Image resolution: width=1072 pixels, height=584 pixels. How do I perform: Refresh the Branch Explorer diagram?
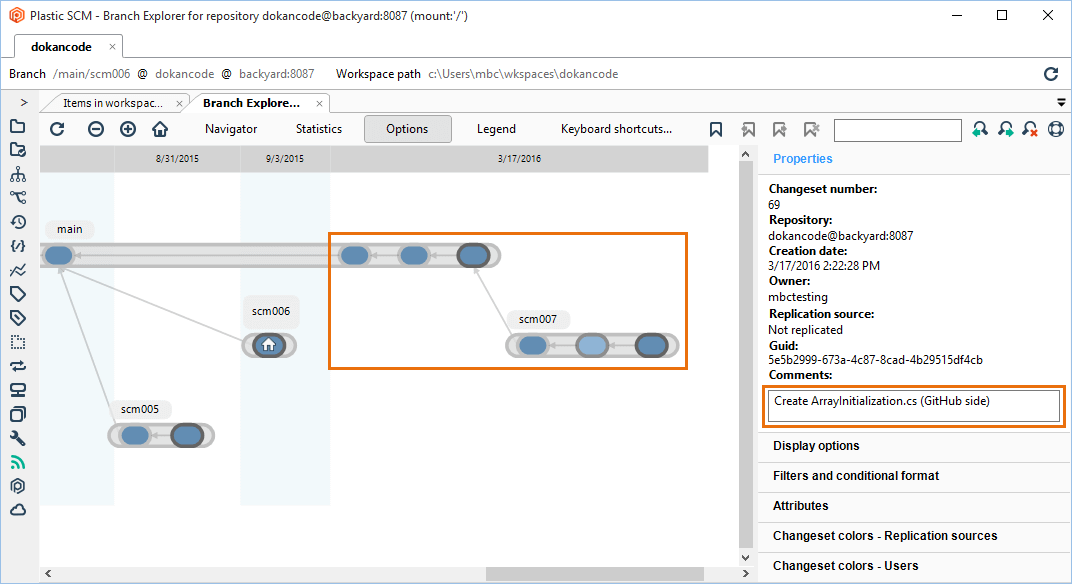click(57, 129)
